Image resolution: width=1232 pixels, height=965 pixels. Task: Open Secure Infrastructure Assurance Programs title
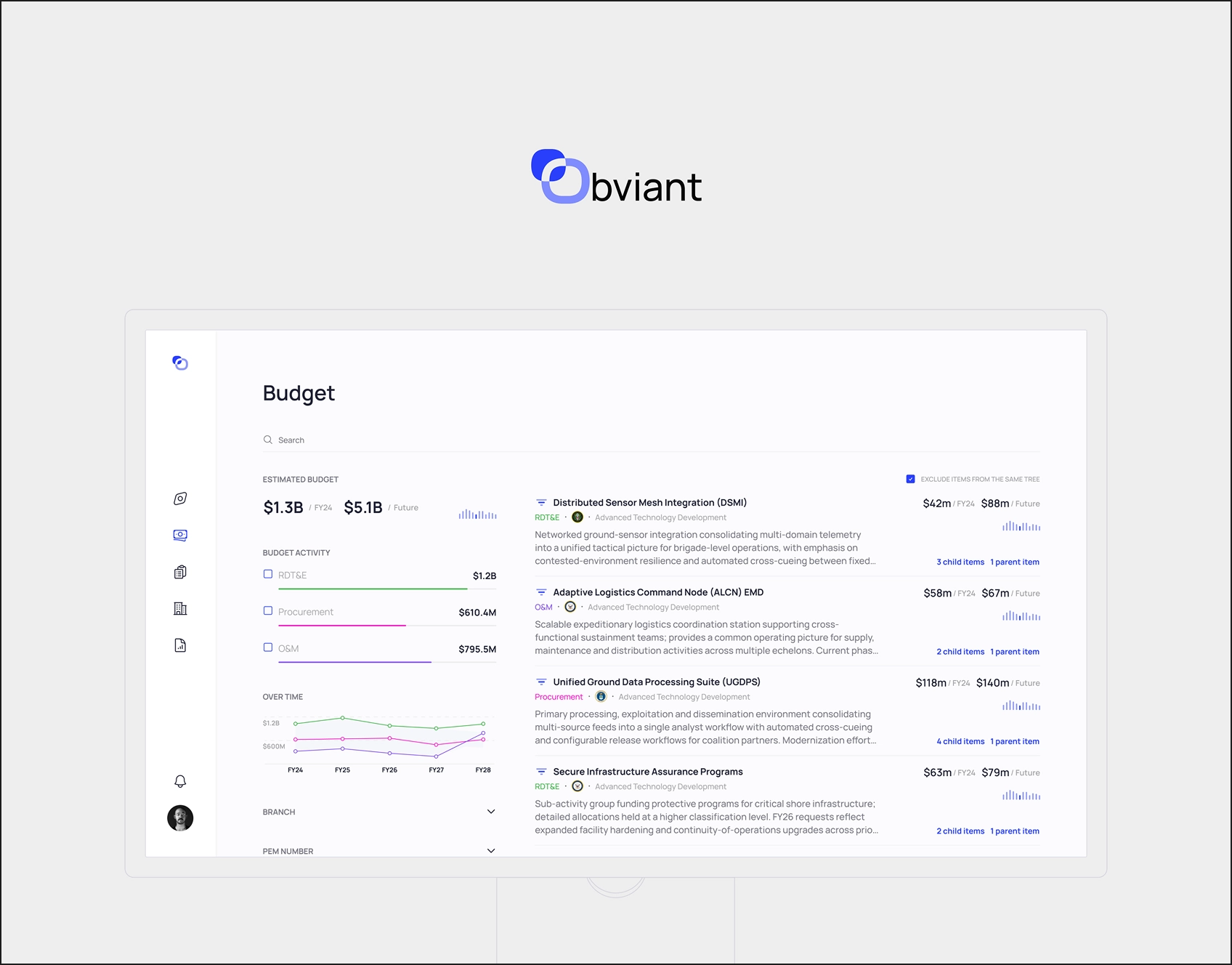coord(648,772)
